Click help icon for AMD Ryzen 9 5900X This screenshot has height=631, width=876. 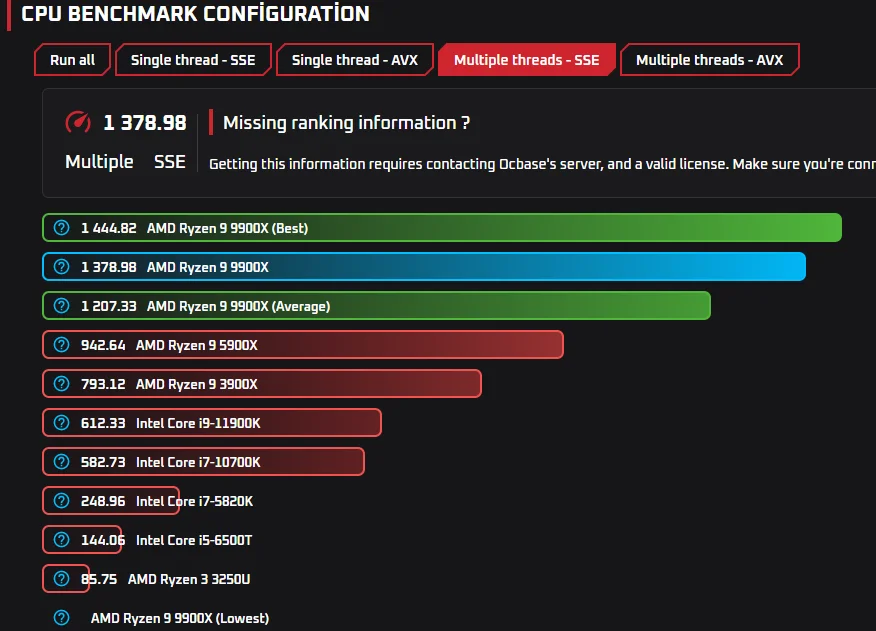click(61, 345)
